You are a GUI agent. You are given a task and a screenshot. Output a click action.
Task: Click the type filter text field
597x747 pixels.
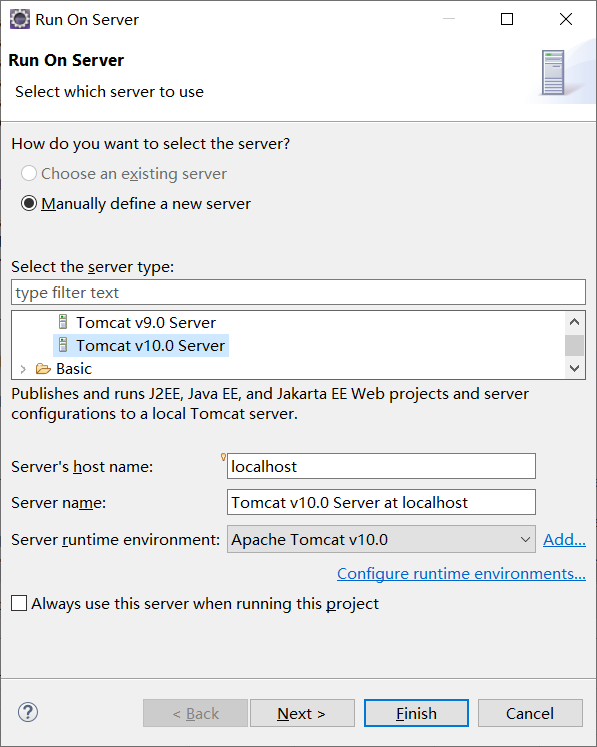coord(298,292)
